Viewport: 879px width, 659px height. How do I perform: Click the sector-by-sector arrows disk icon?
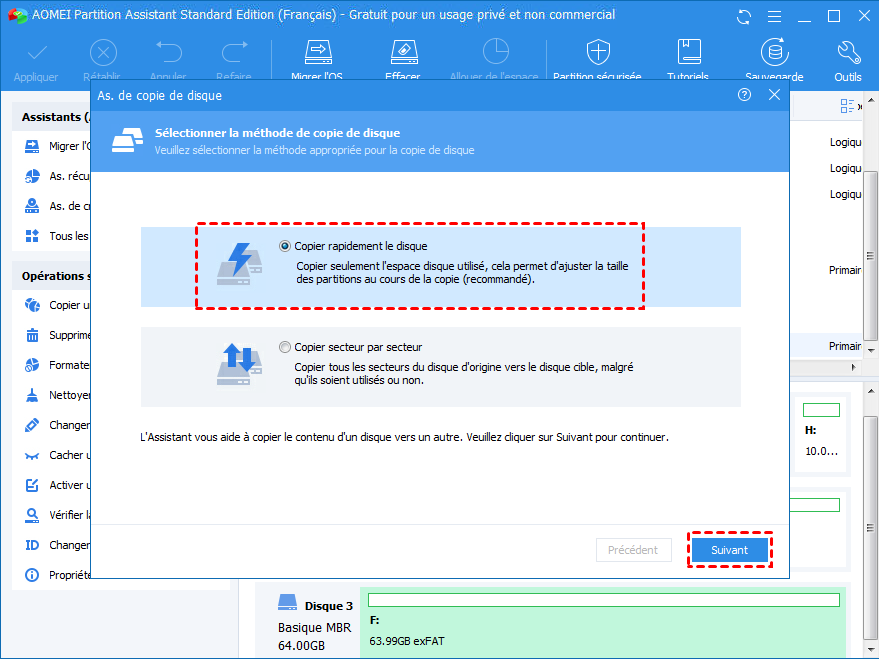point(239,365)
